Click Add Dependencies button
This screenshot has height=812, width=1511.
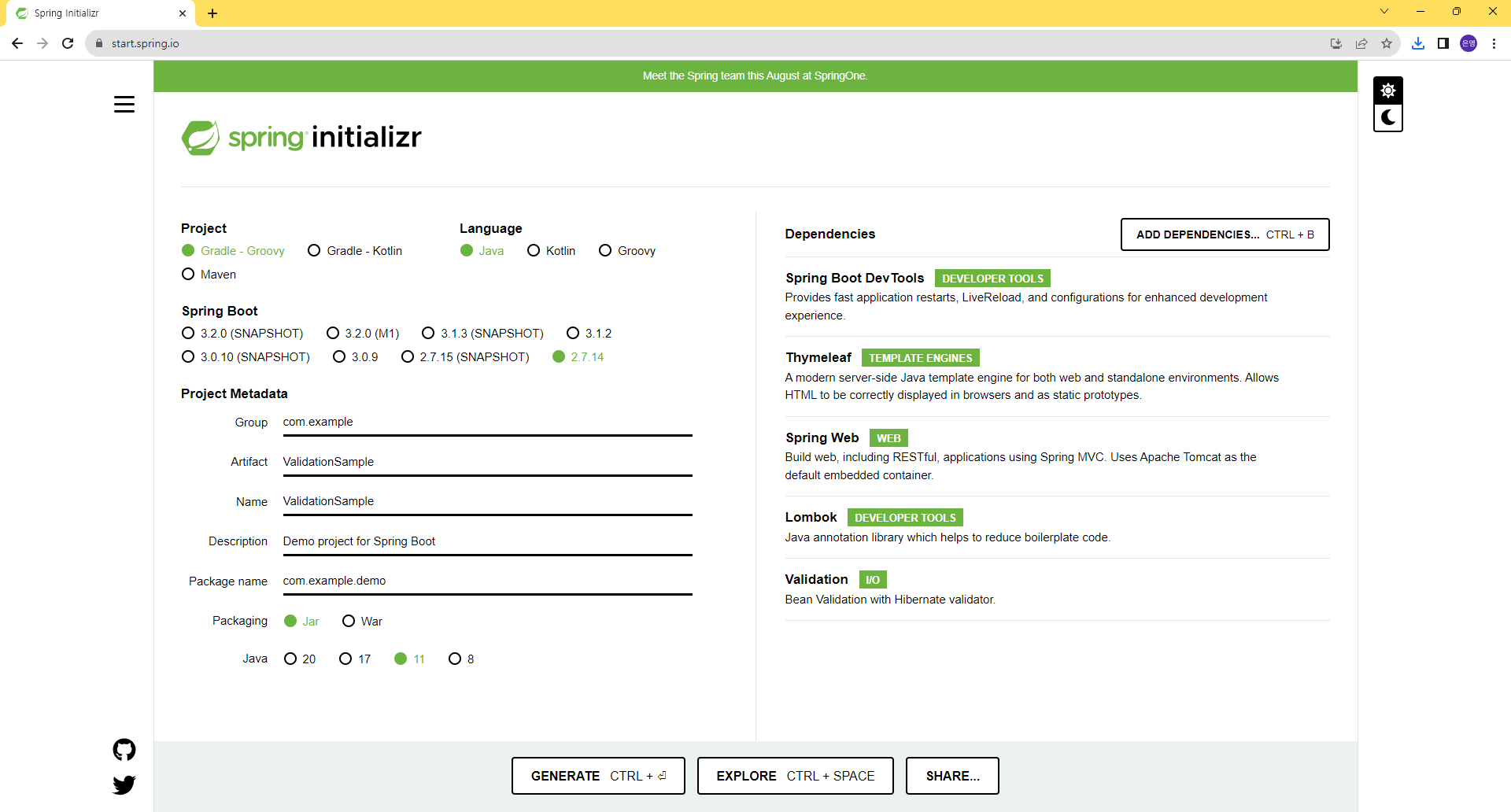coord(1225,234)
